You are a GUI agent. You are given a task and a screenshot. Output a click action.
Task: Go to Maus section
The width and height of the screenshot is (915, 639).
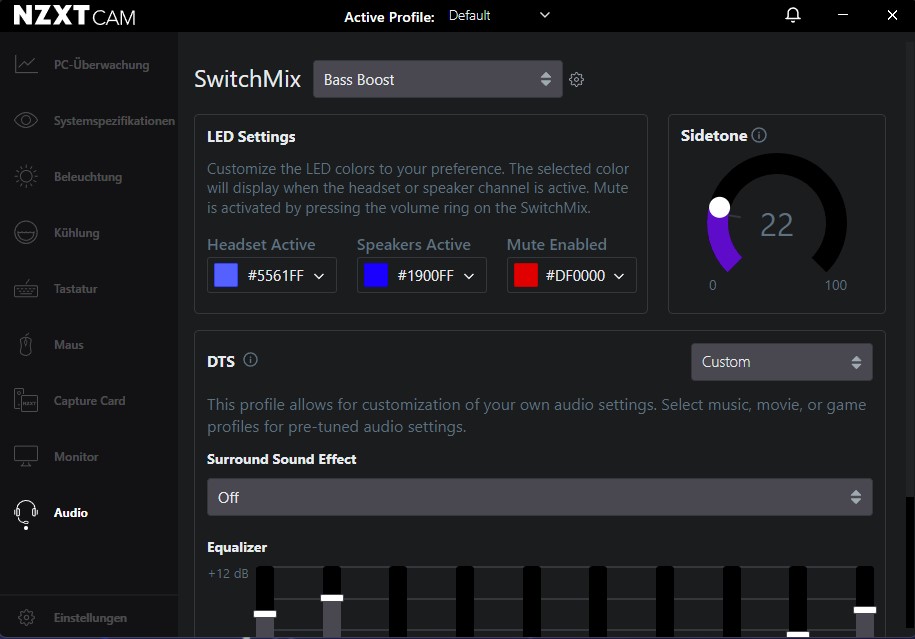[69, 345]
